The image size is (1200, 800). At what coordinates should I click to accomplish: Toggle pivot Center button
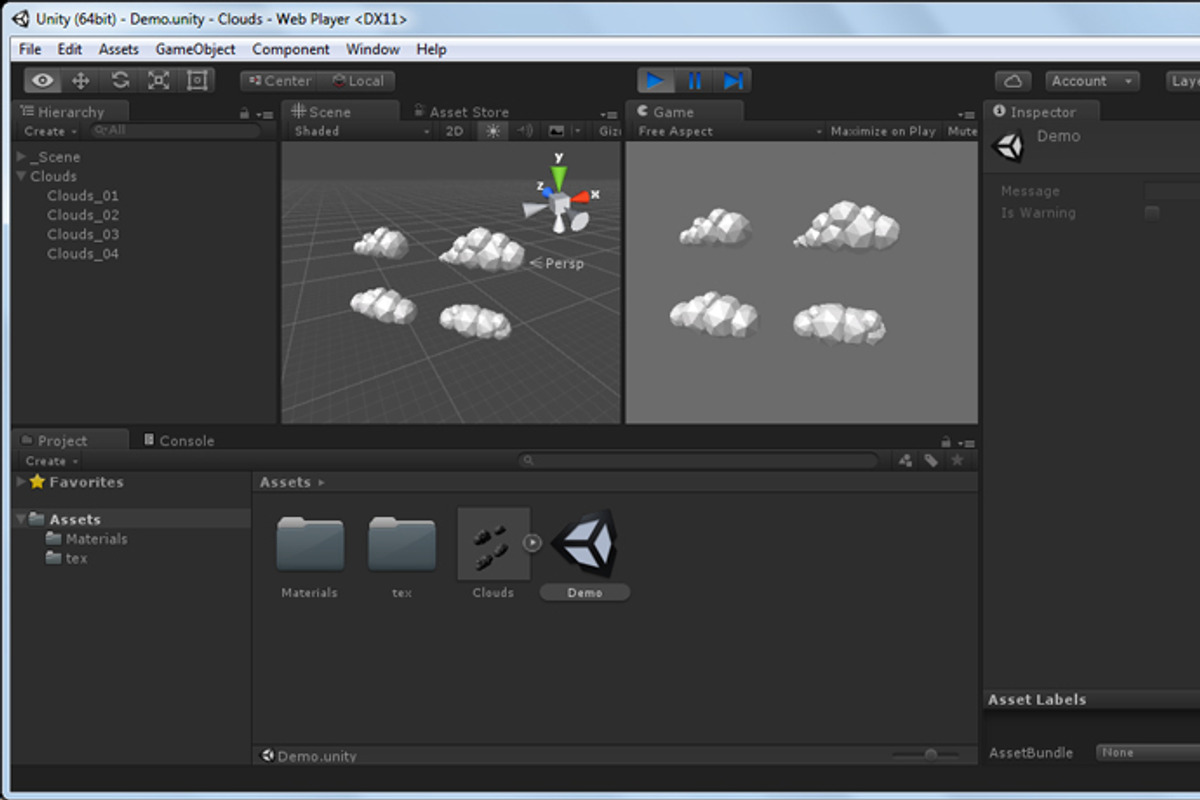279,81
